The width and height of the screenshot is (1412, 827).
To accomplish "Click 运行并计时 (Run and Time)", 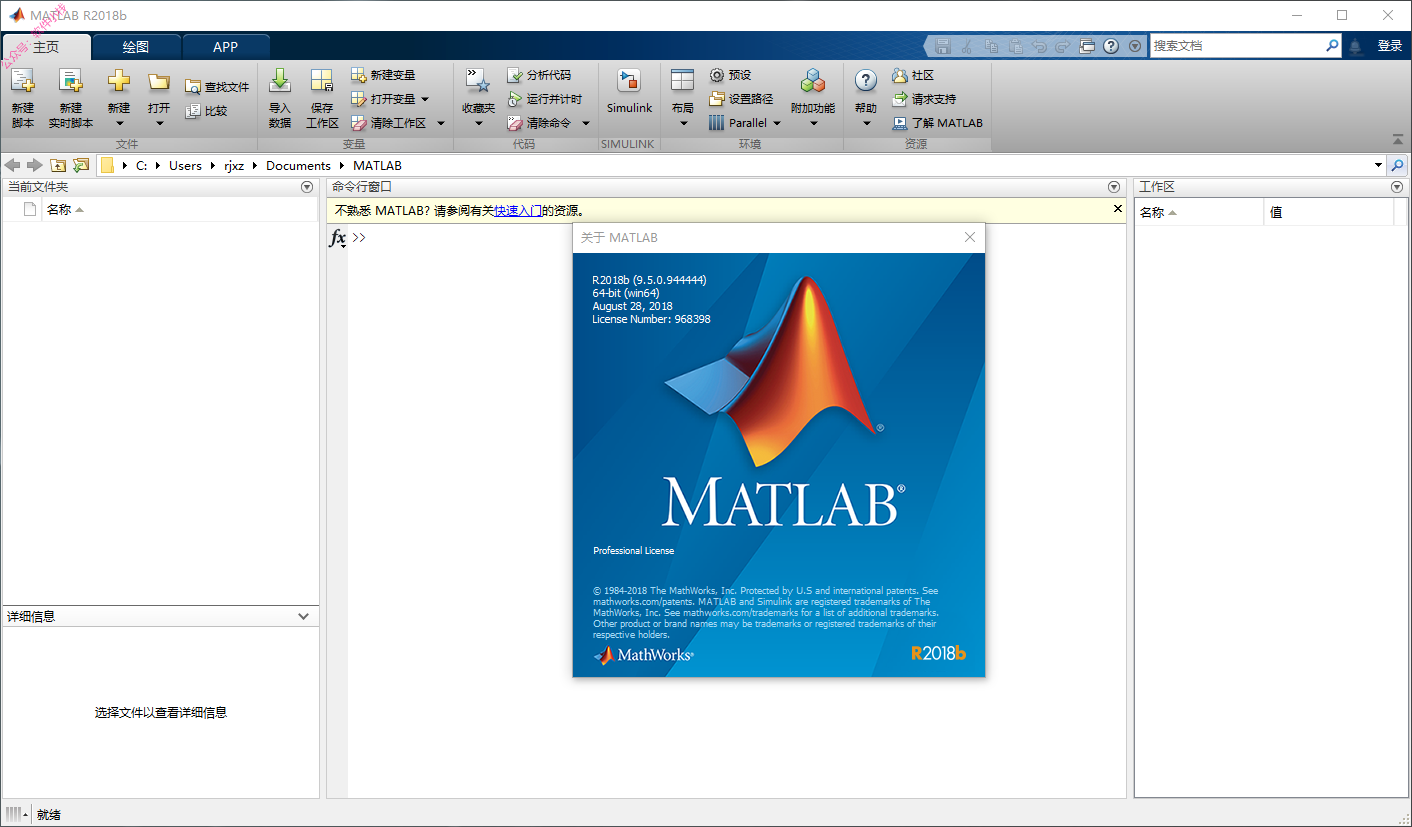I will tap(544, 99).
